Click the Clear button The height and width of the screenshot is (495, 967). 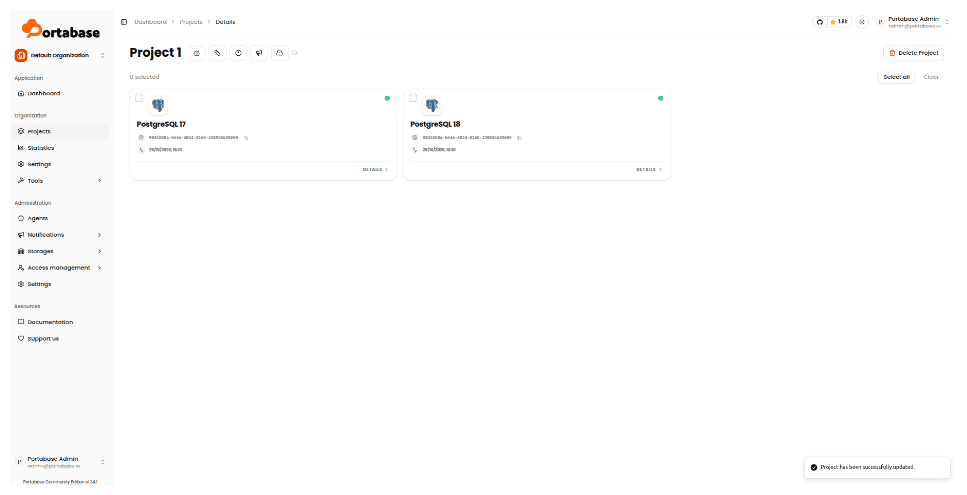[931, 77]
